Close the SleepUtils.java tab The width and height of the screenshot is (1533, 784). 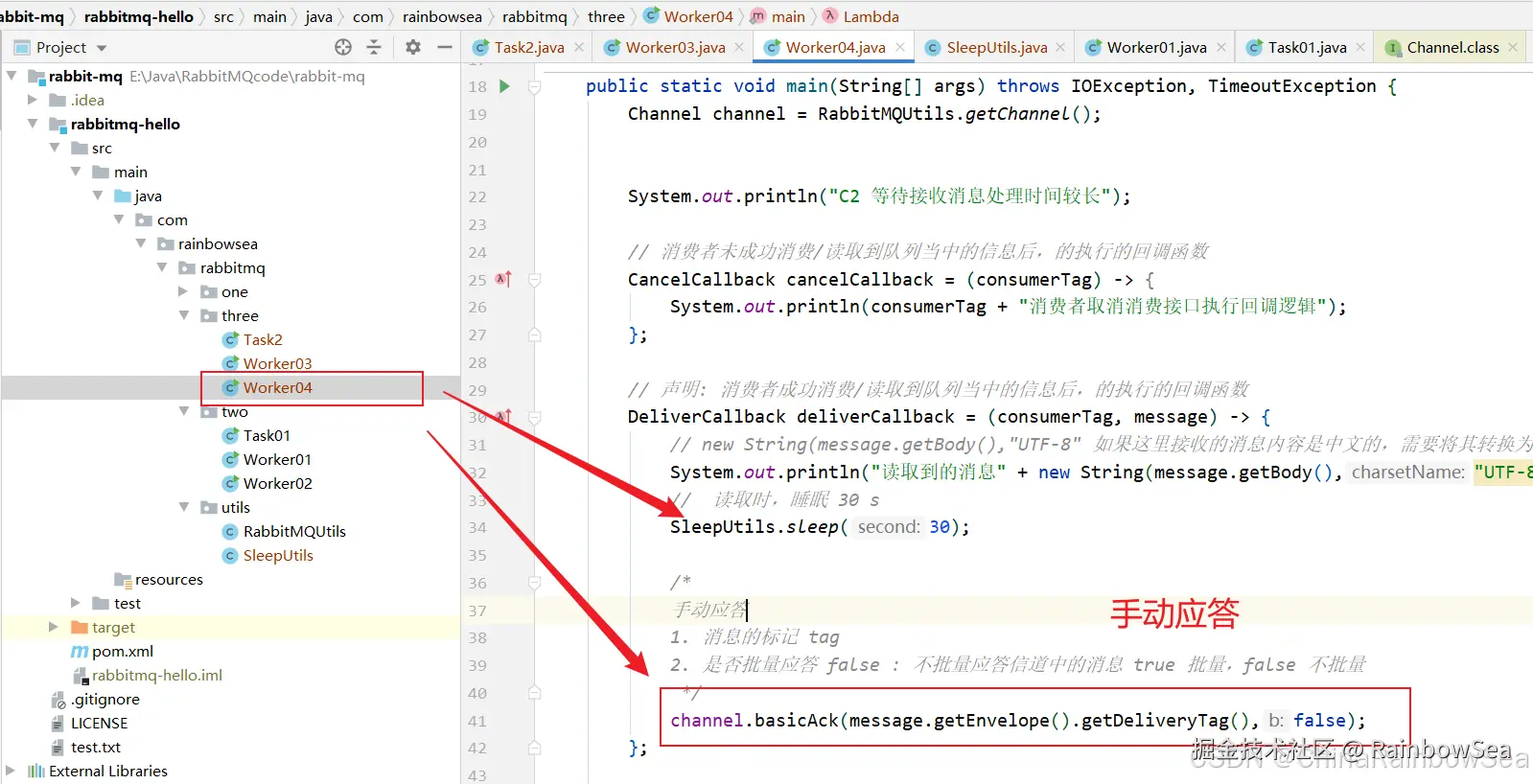[1060, 47]
